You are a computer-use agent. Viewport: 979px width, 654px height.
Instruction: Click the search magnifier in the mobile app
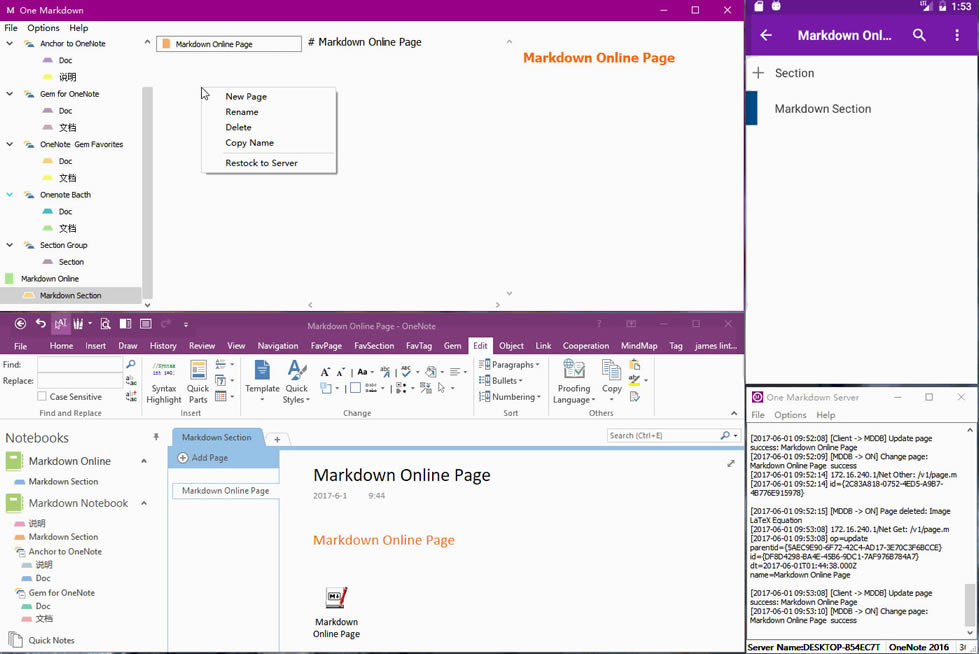[x=920, y=35]
